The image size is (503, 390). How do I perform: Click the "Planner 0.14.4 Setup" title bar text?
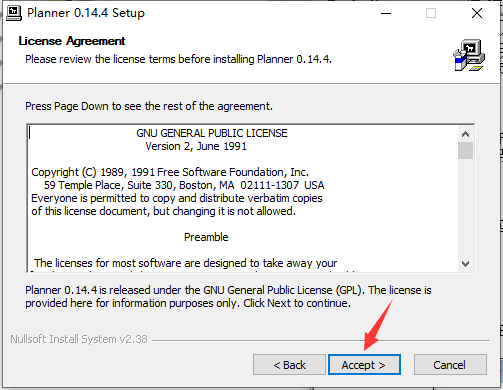[x=86, y=13]
